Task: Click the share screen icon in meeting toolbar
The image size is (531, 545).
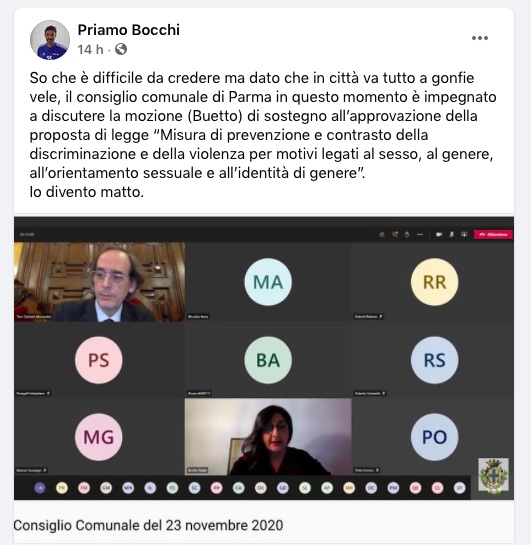Action: 464,235
